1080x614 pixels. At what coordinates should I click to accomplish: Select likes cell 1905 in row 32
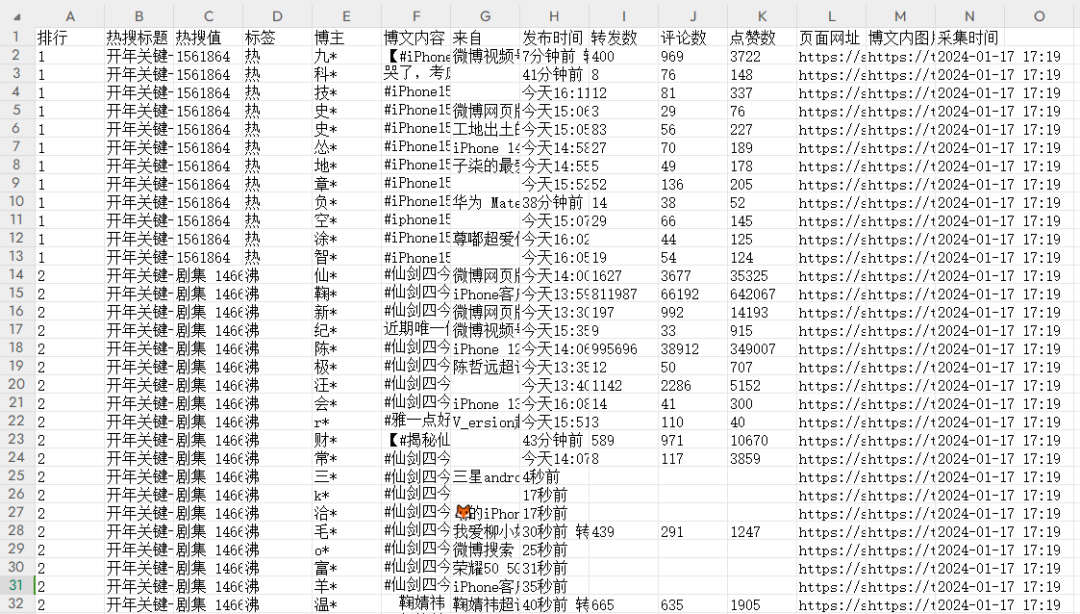pyautogui.click(x=762, y=605)
